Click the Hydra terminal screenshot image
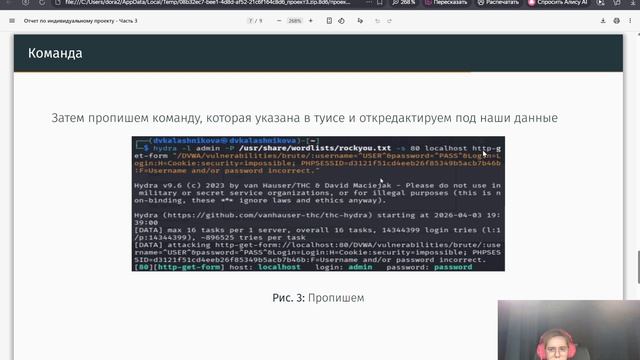 pos(318,204)
